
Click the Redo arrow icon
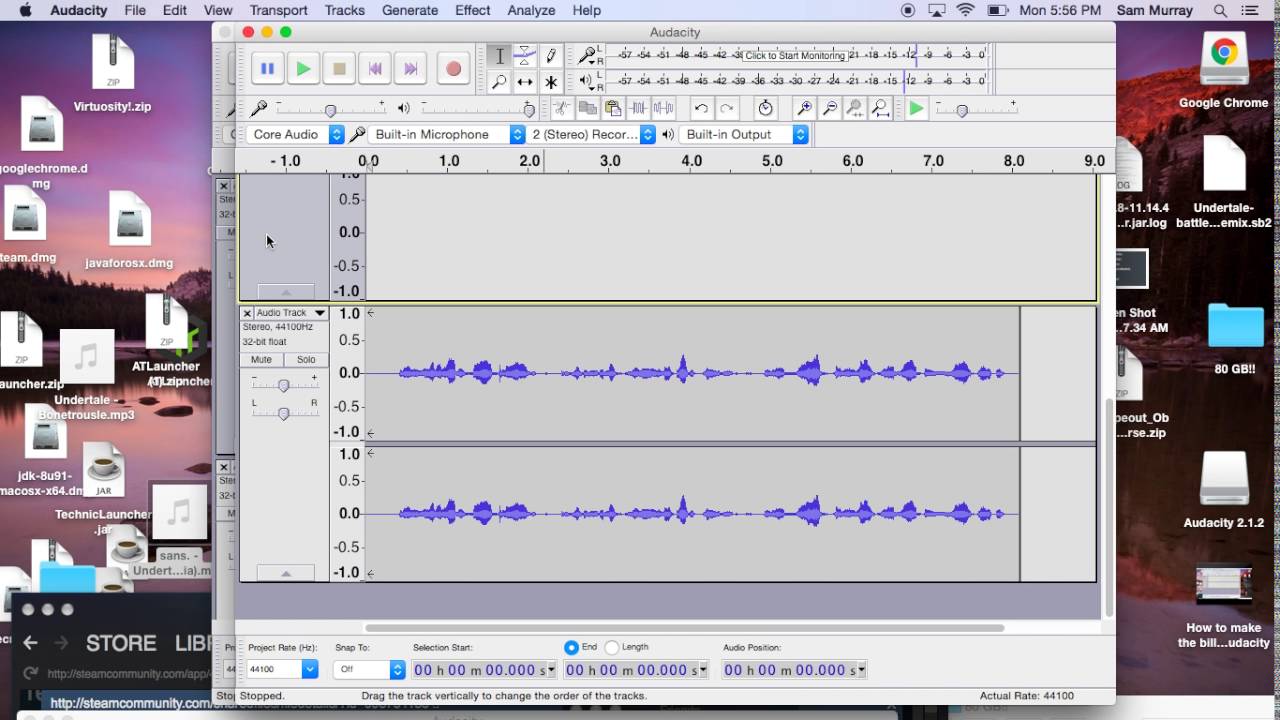point(727,108)
